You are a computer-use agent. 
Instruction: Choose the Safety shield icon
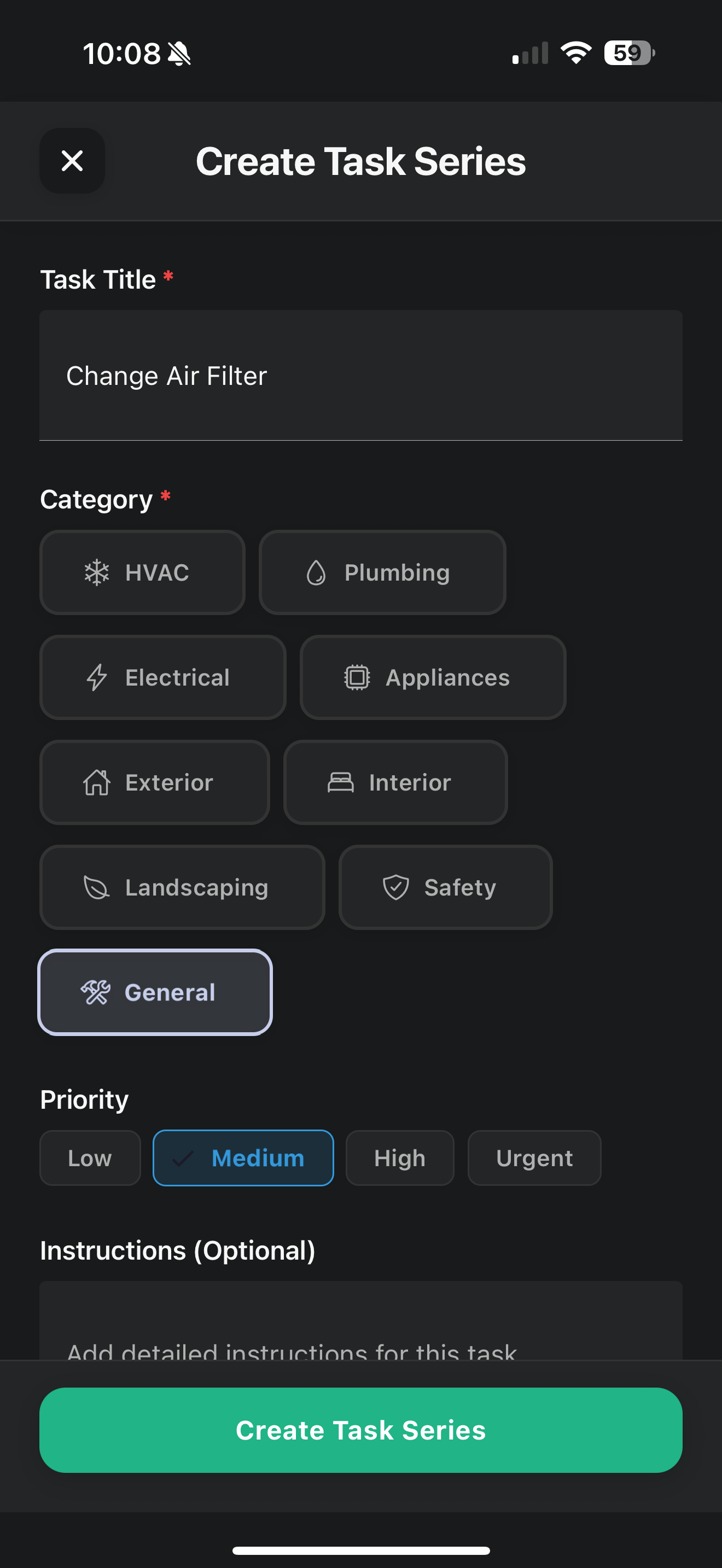tap(395, 887)
